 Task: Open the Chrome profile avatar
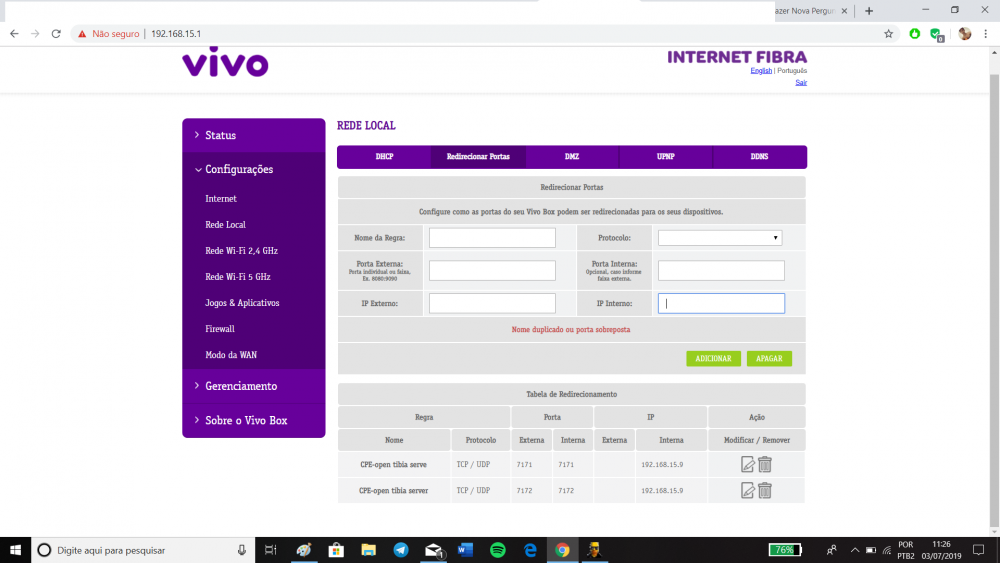pos(964,34)
